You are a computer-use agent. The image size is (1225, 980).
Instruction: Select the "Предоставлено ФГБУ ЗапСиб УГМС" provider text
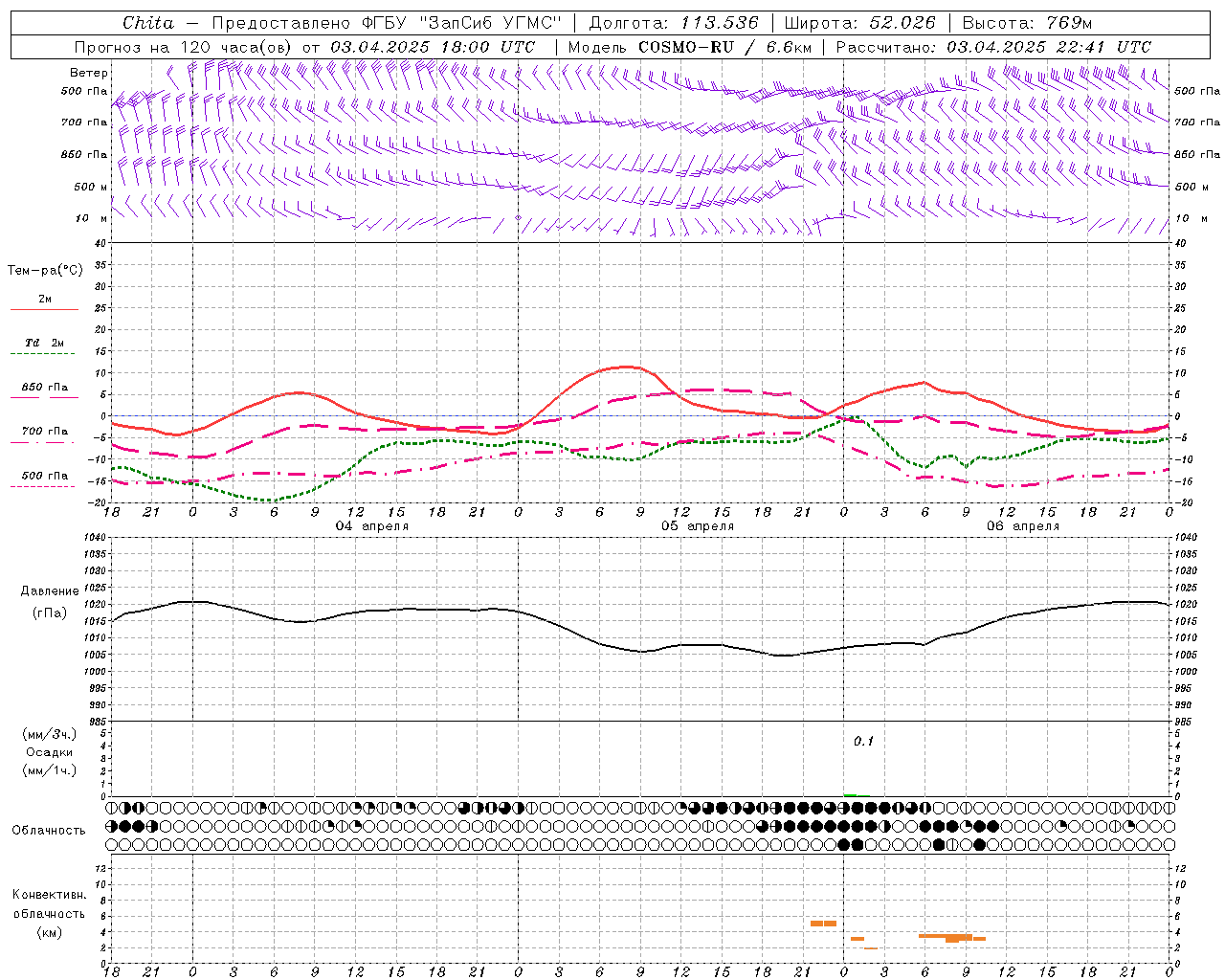pos(387,23)
